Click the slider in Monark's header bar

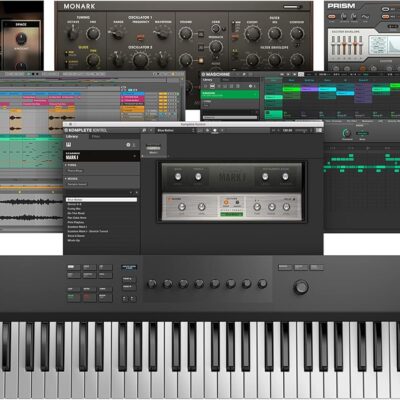point(292,6)
